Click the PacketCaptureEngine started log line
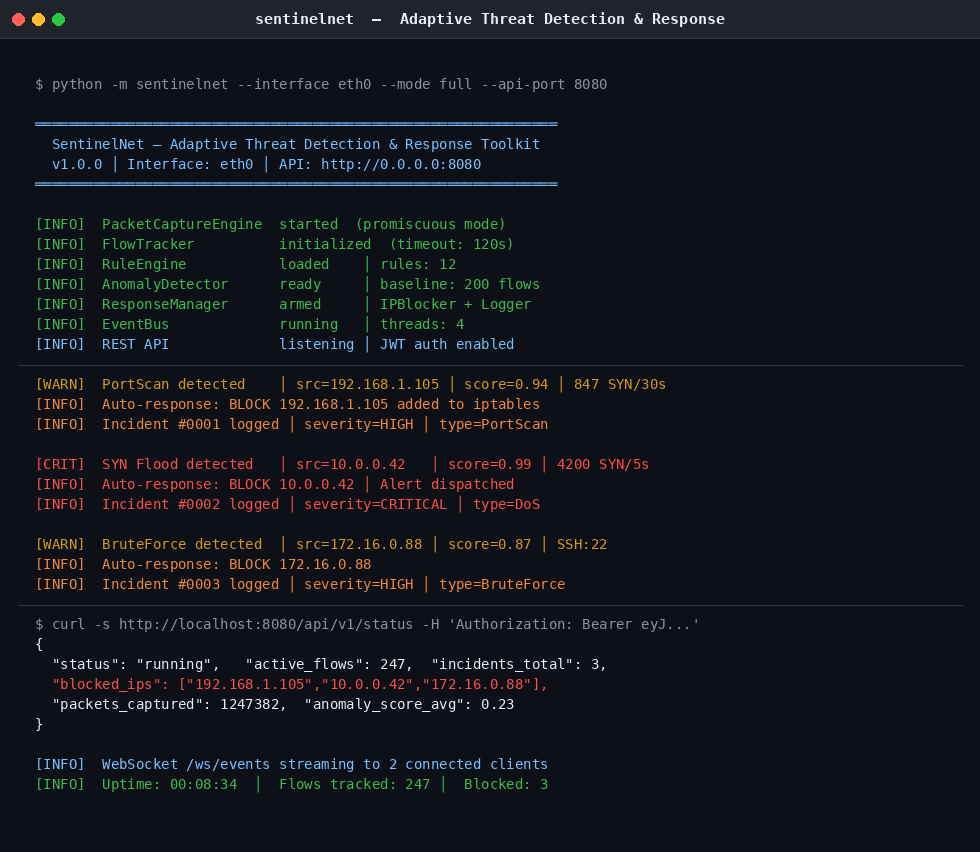This screenshot has height=852, width=980. tap(270, 224)
